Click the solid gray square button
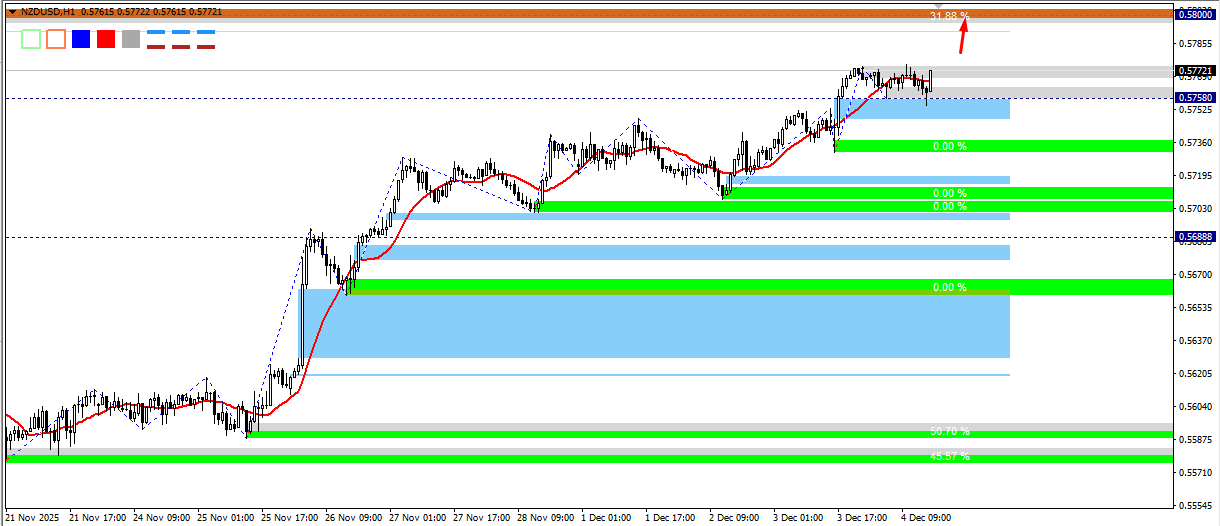This screenshot has width=1220, height=526. click(131, 39)
